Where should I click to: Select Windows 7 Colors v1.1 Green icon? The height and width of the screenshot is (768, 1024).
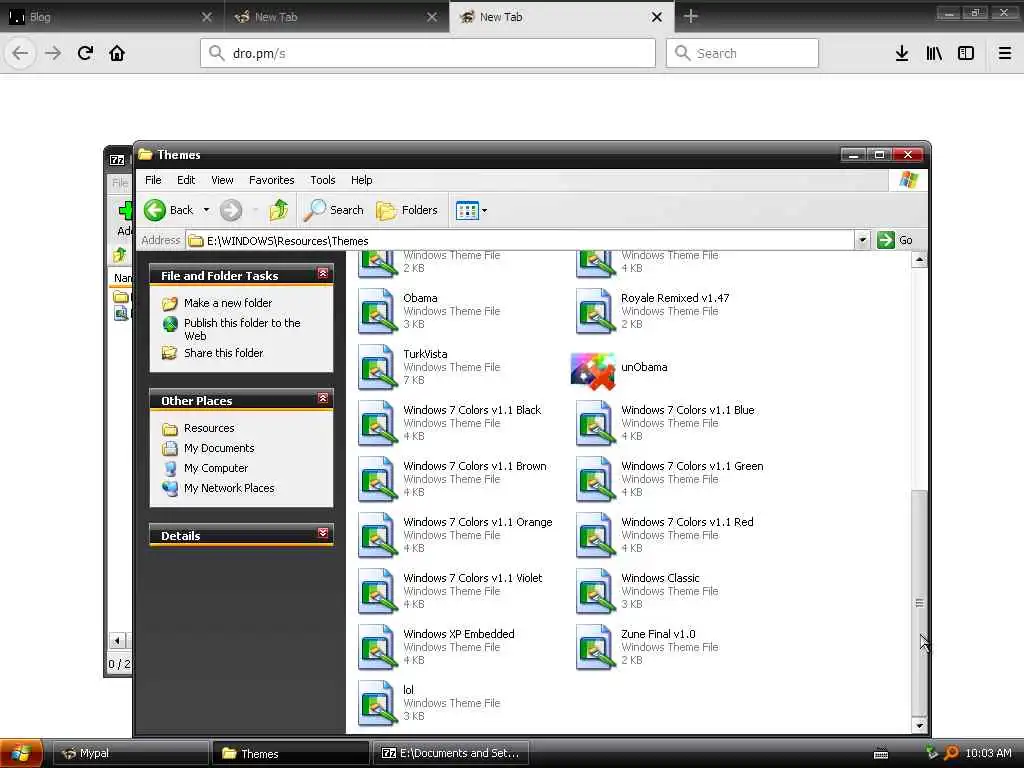[596, 479]
